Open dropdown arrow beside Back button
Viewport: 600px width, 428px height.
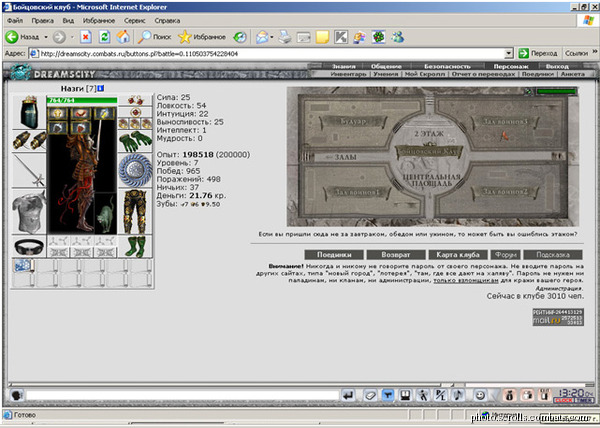[46, 37]
